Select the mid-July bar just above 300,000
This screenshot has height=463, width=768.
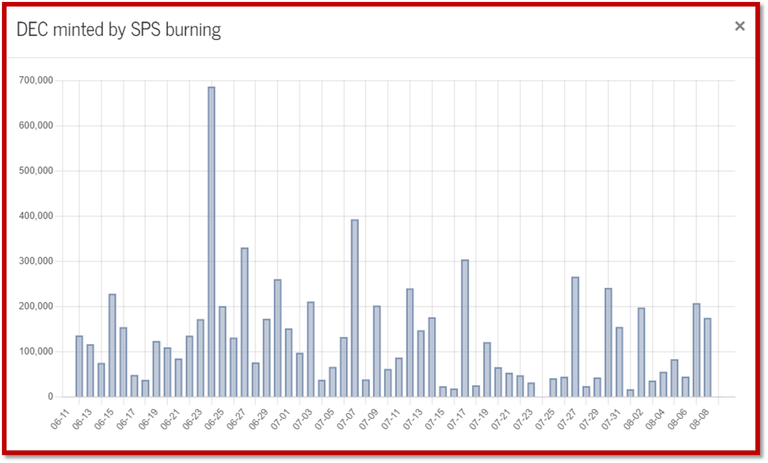click(465, 328)
